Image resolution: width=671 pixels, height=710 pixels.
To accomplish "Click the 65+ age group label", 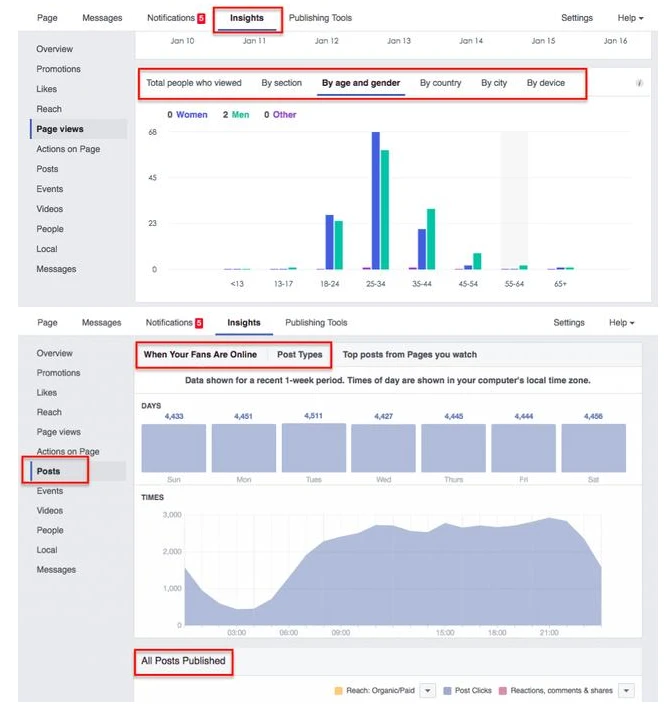I will click(x=561, y=284).
